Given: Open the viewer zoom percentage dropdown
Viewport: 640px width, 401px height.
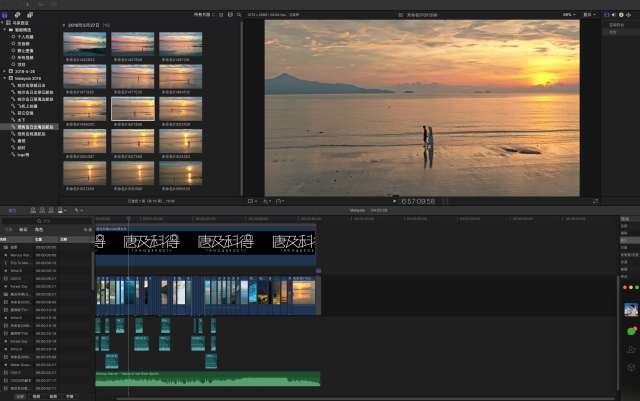Looking at the screenshot, I should click(x=568, y=15).
